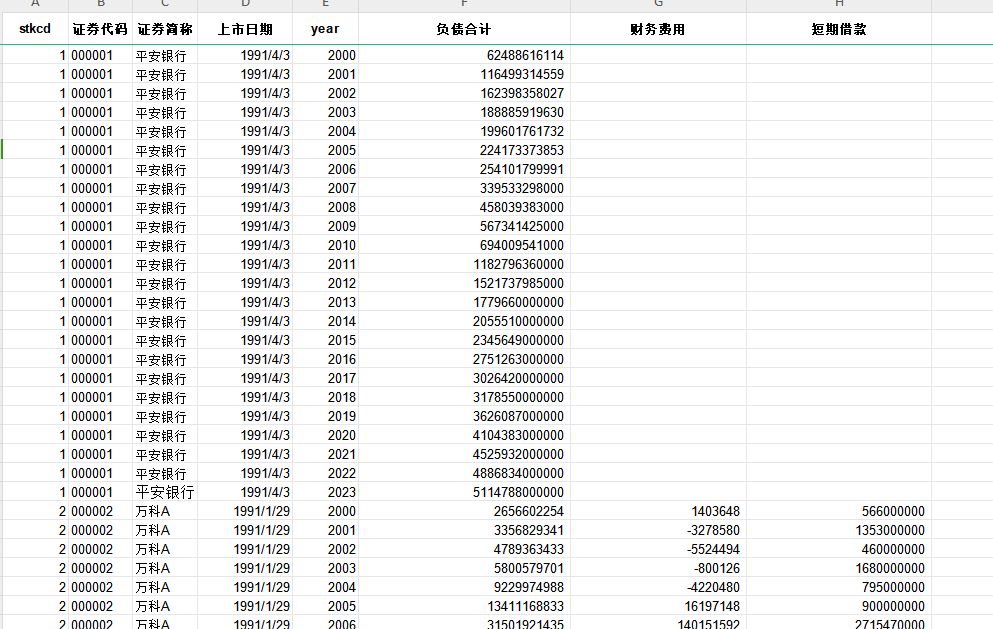The width and height of the screenshot is (993, 629).
Task: Click the cell with value 188885919630
Action: (x=464, y=112)
